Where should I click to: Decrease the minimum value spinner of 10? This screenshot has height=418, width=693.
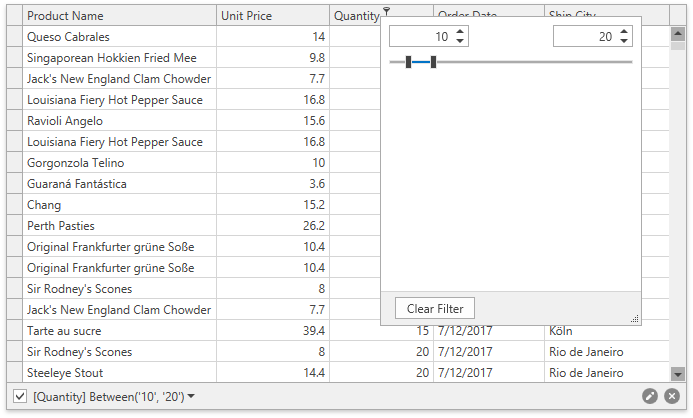(x=460, y=41)
